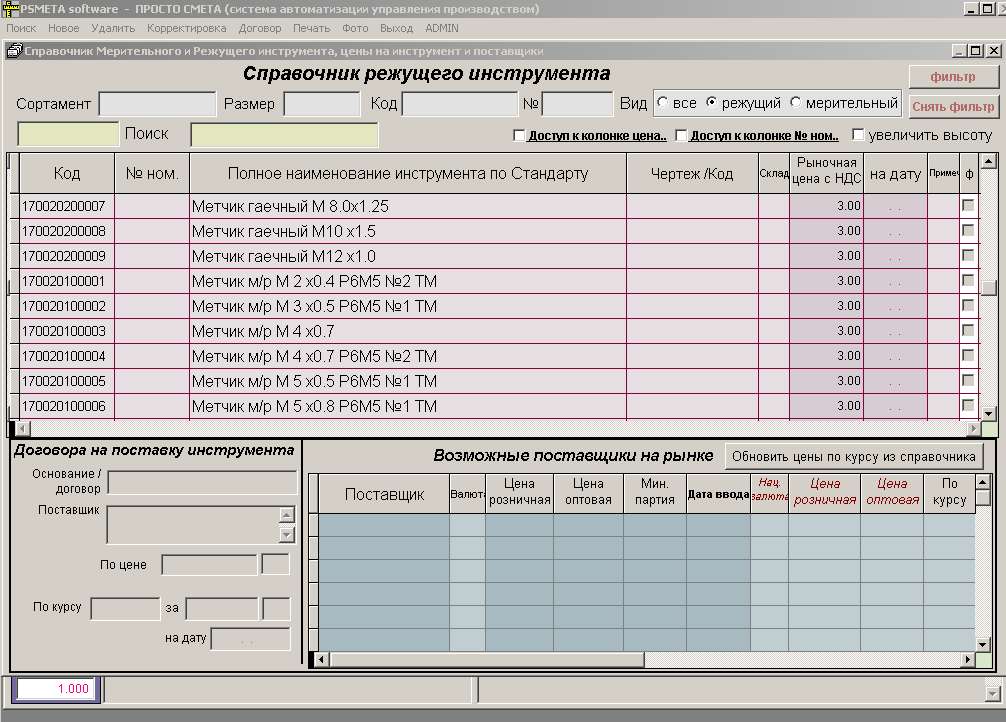Click the up arrow in Поставщик field
Viewport: 1006px width, 722px height.
(x=287, y=515)
